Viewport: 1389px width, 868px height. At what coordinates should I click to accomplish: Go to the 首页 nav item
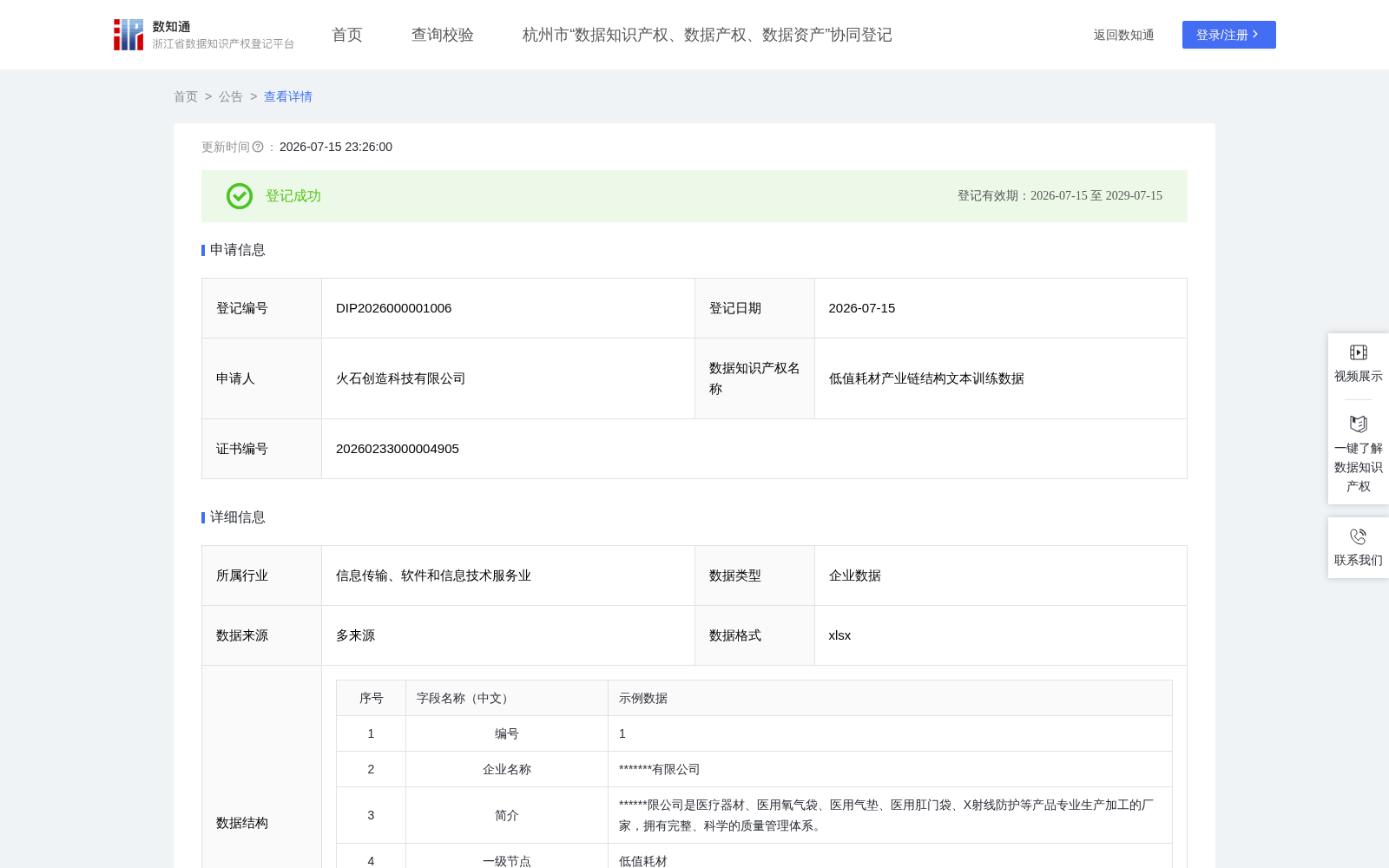[347, 35]
